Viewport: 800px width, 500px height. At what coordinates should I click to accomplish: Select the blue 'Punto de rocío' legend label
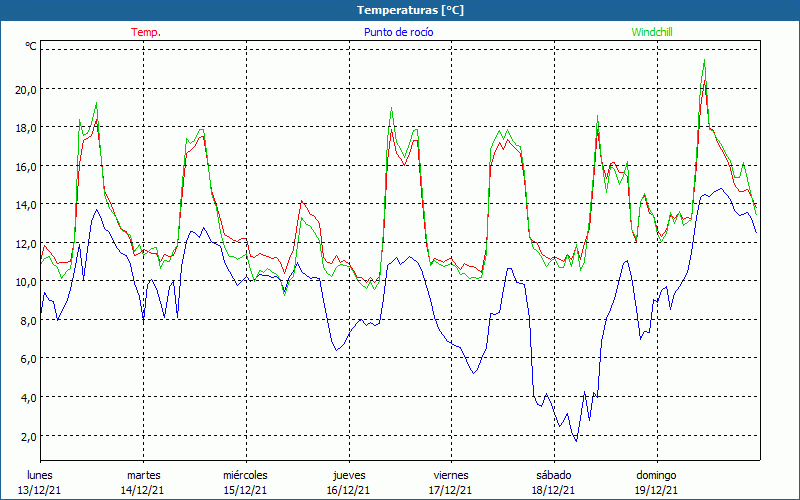click(x=398, y=32)
